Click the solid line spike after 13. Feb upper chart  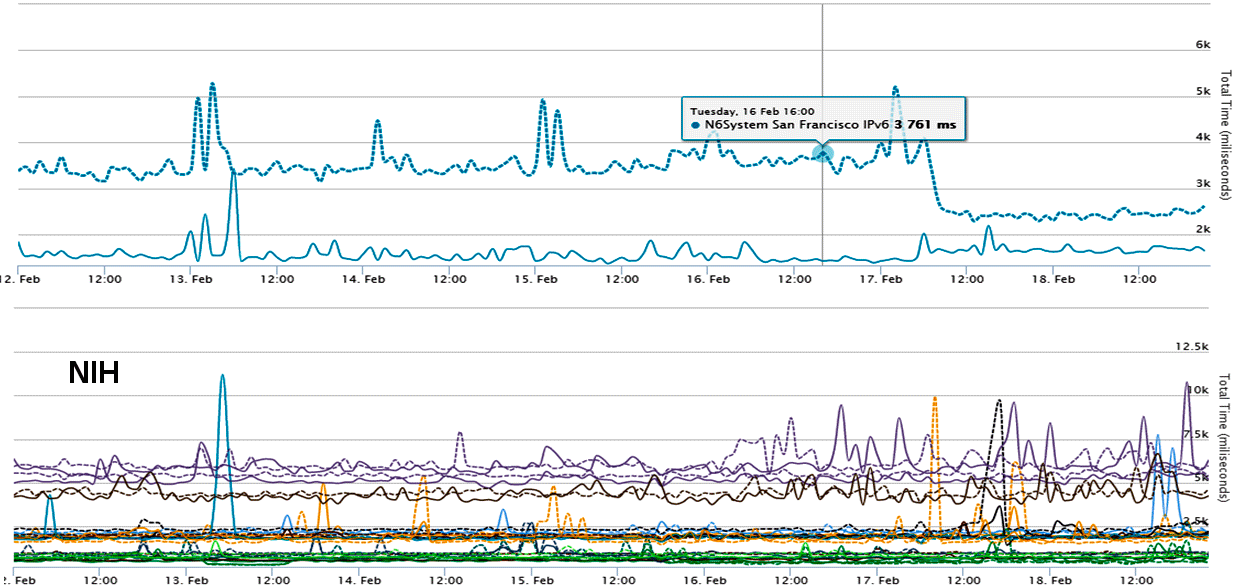click(232, 173)
